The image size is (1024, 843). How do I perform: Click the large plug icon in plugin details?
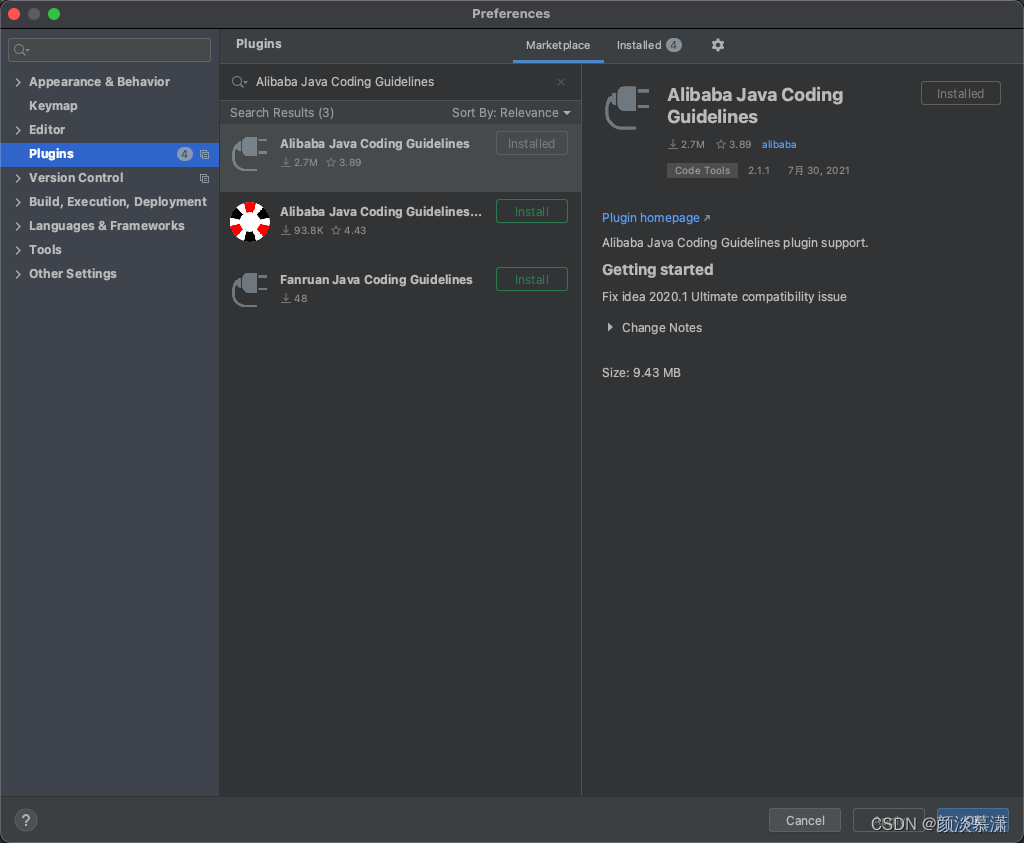tap(628, 108)
